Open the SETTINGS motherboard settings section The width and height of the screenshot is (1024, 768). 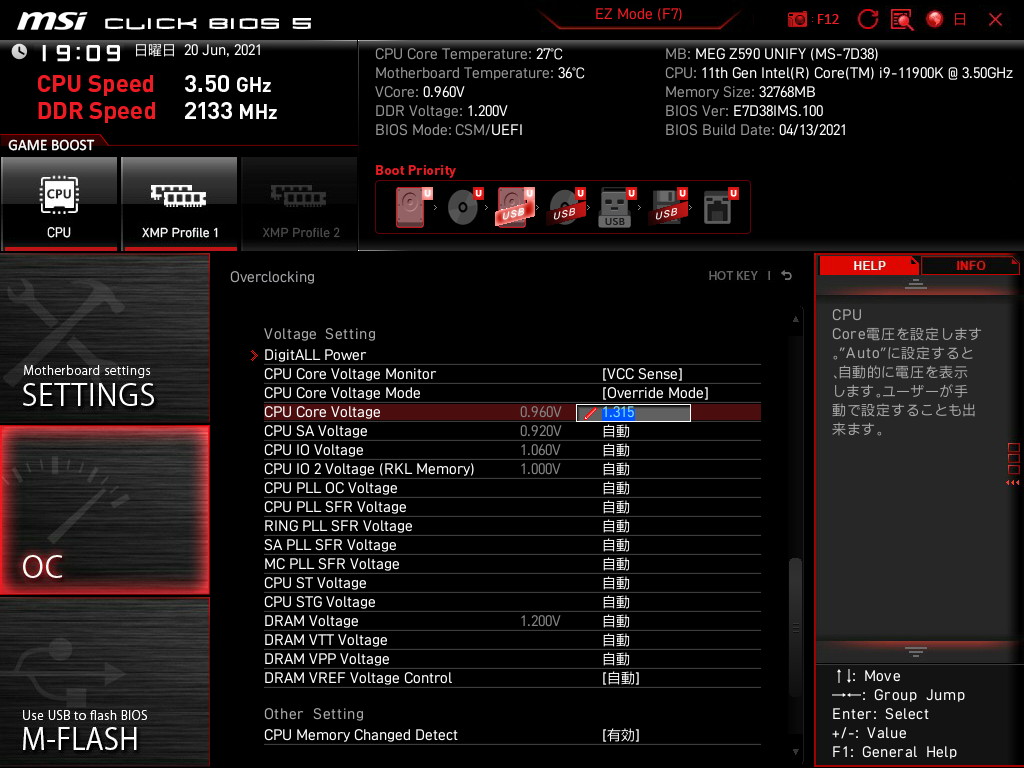(104, 338)
